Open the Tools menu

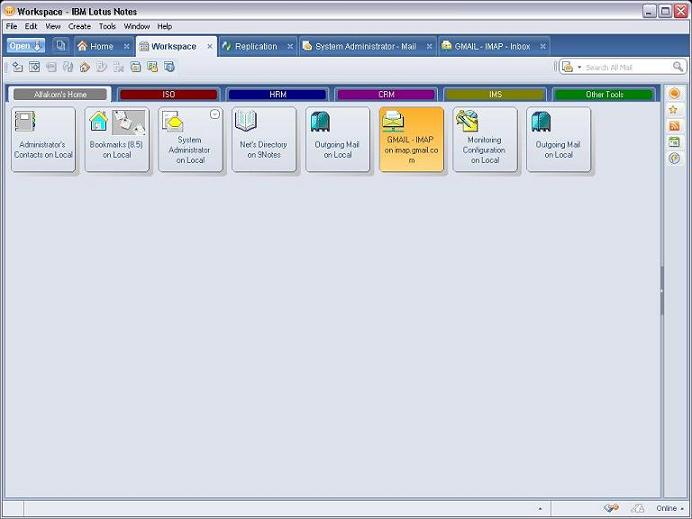(107, 26)
